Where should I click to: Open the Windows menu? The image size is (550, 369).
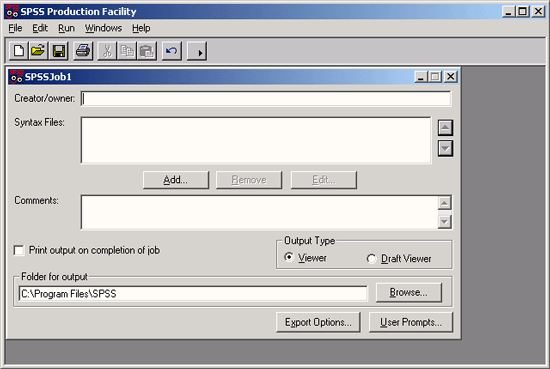[103, 28]
